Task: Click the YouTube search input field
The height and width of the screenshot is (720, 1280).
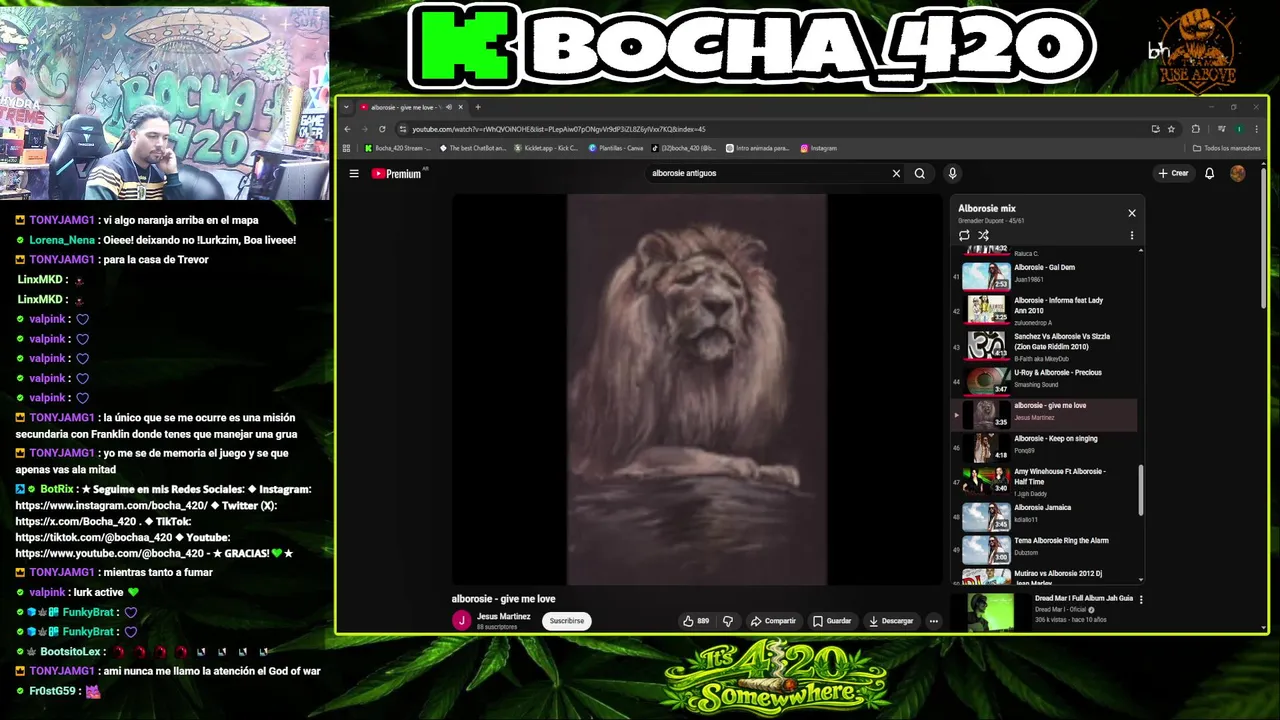Action: coord(767,173)
